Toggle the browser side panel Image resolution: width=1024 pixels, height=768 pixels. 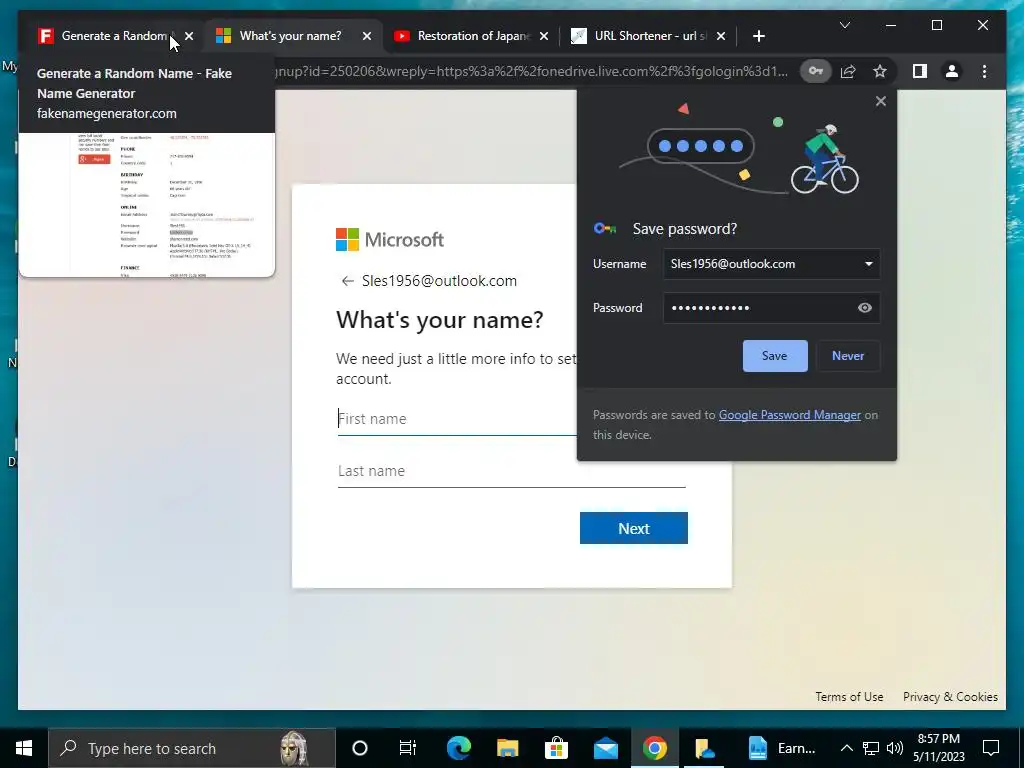click(920, 71)
